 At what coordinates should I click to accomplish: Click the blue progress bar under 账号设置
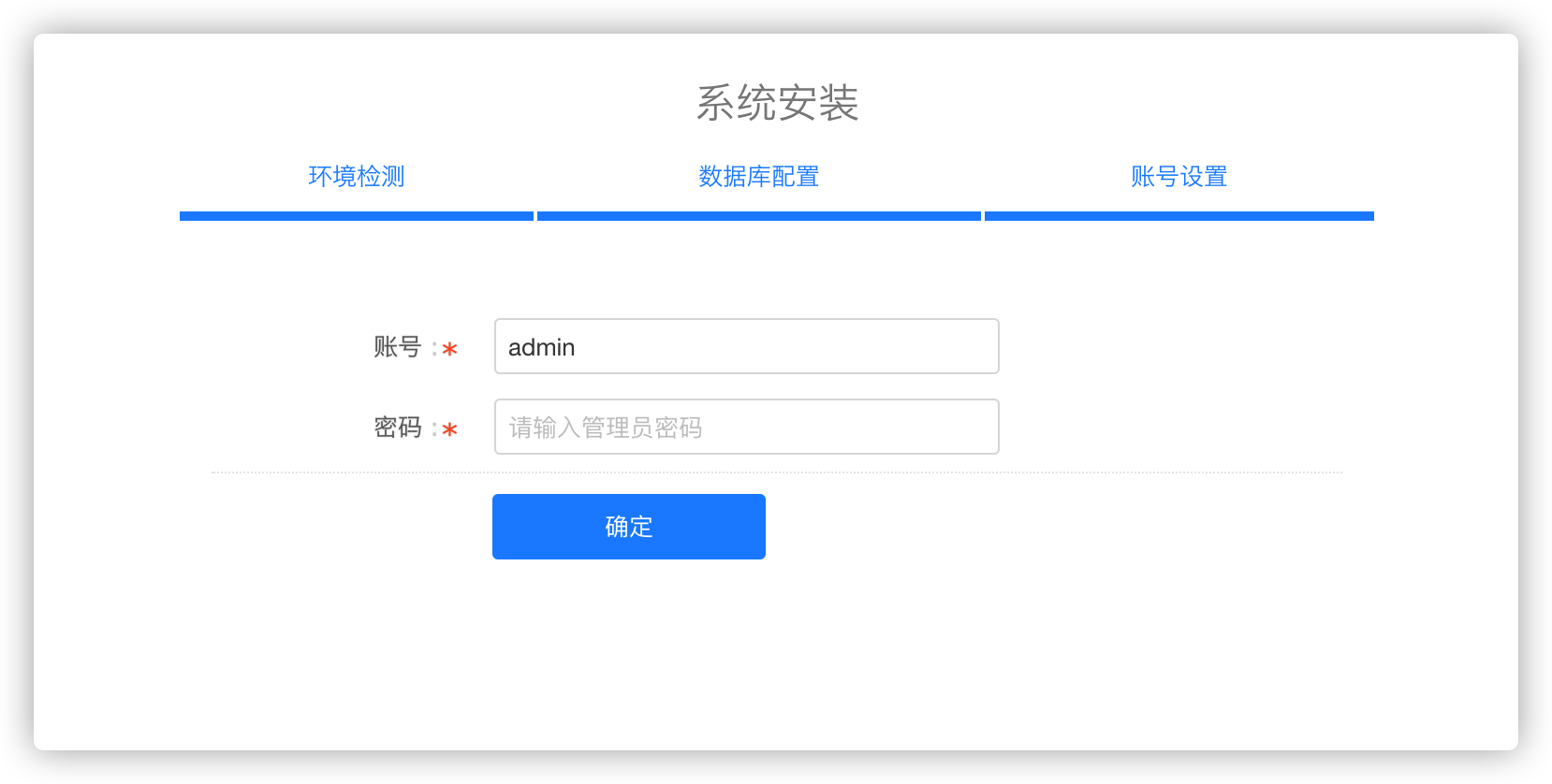1179,216
